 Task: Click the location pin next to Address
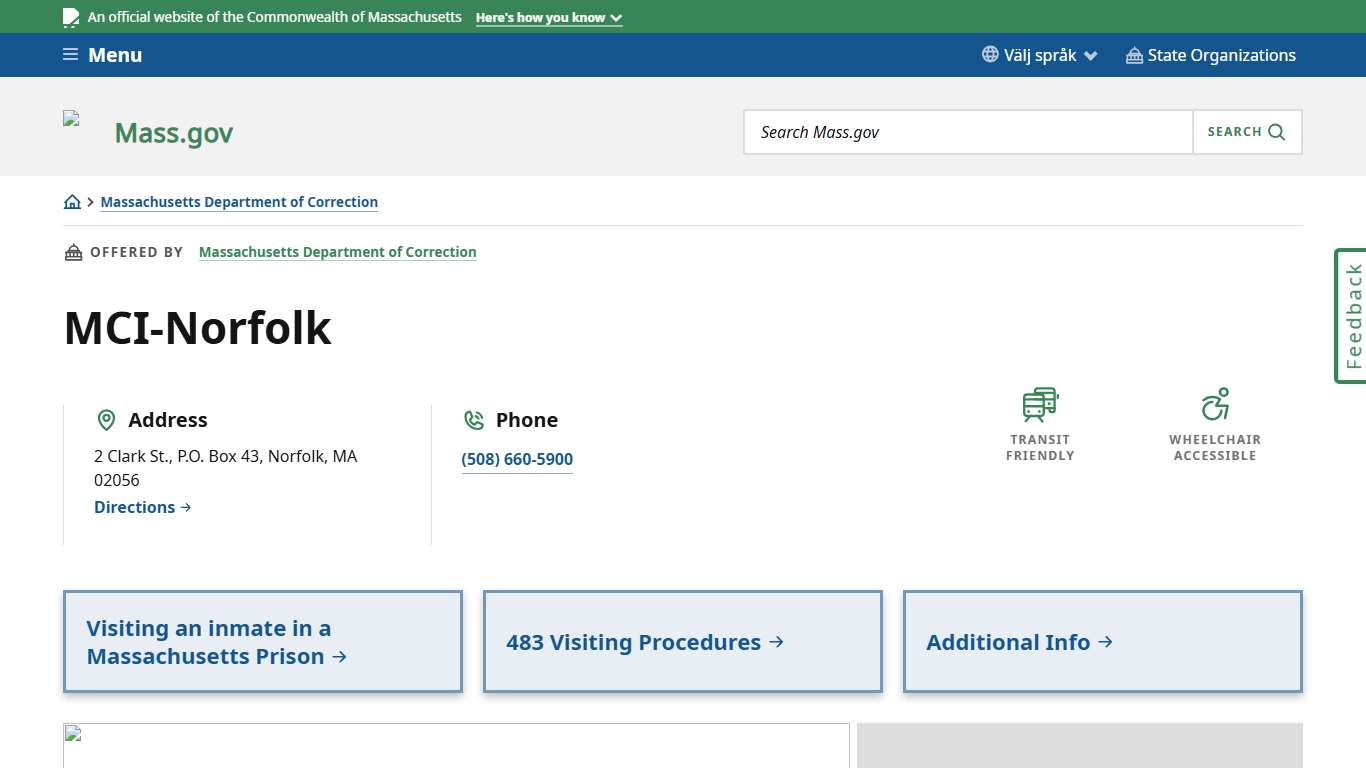[106, 419]
